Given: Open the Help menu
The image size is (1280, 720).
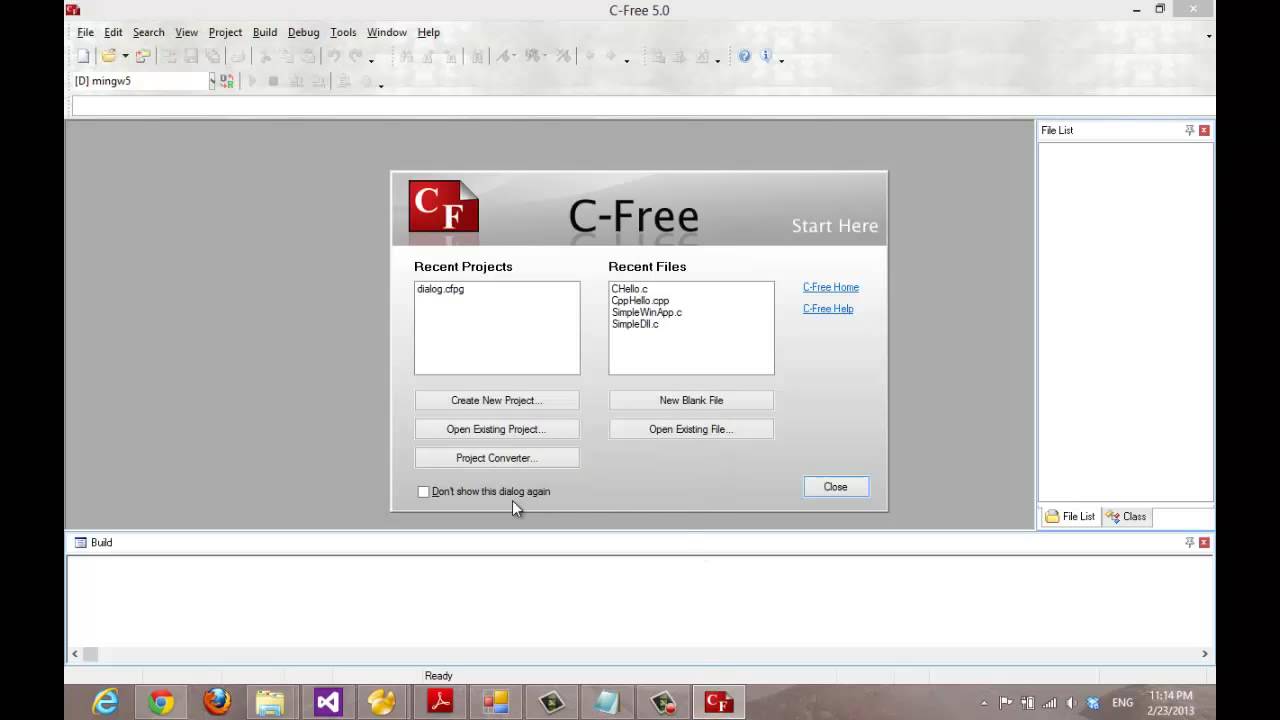Looking at the screenshot, I should click(429, 32).
